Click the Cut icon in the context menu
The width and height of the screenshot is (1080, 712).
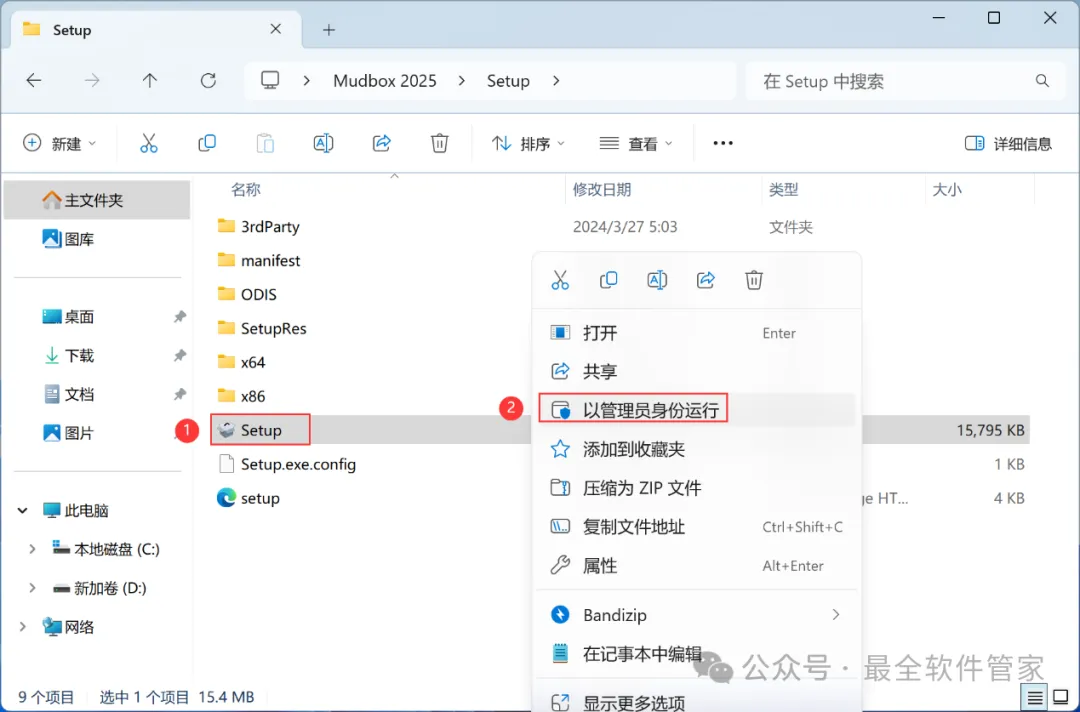(x=560, y=280)
